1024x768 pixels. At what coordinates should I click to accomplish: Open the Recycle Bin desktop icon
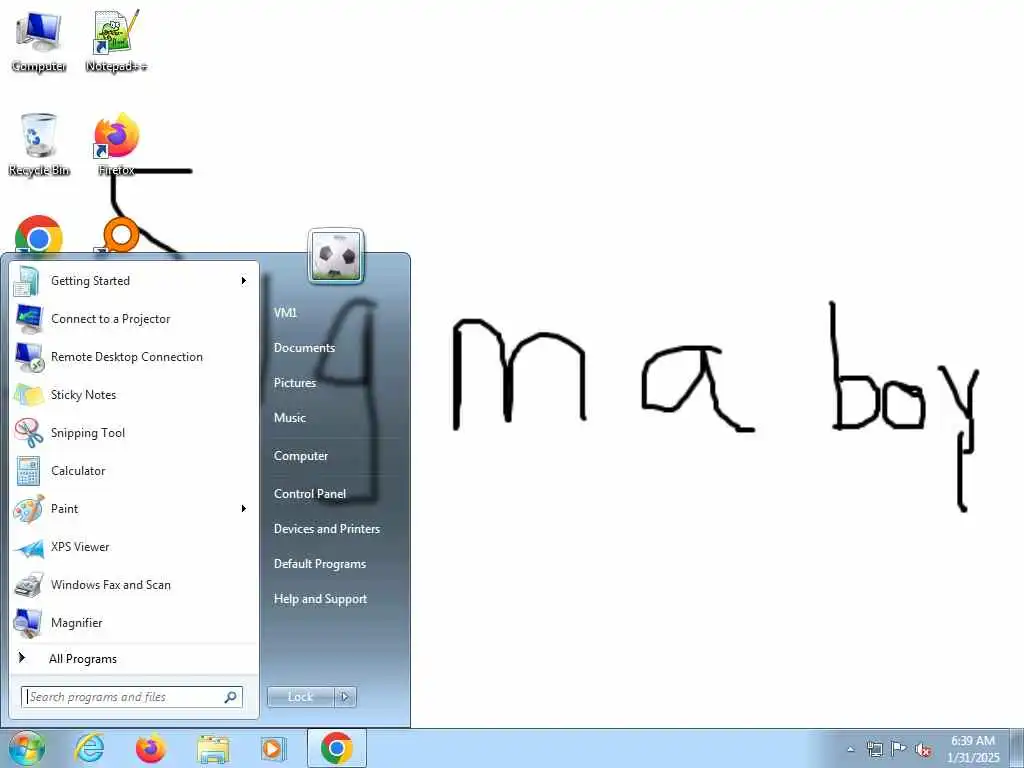click(x=39, y=145)
